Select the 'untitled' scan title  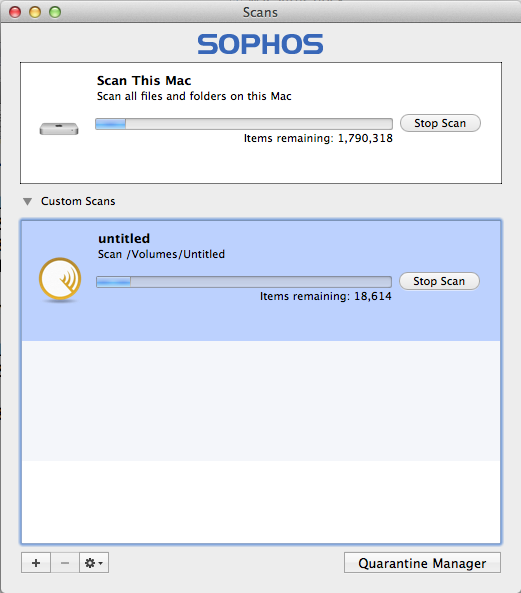tap(124, 239)
